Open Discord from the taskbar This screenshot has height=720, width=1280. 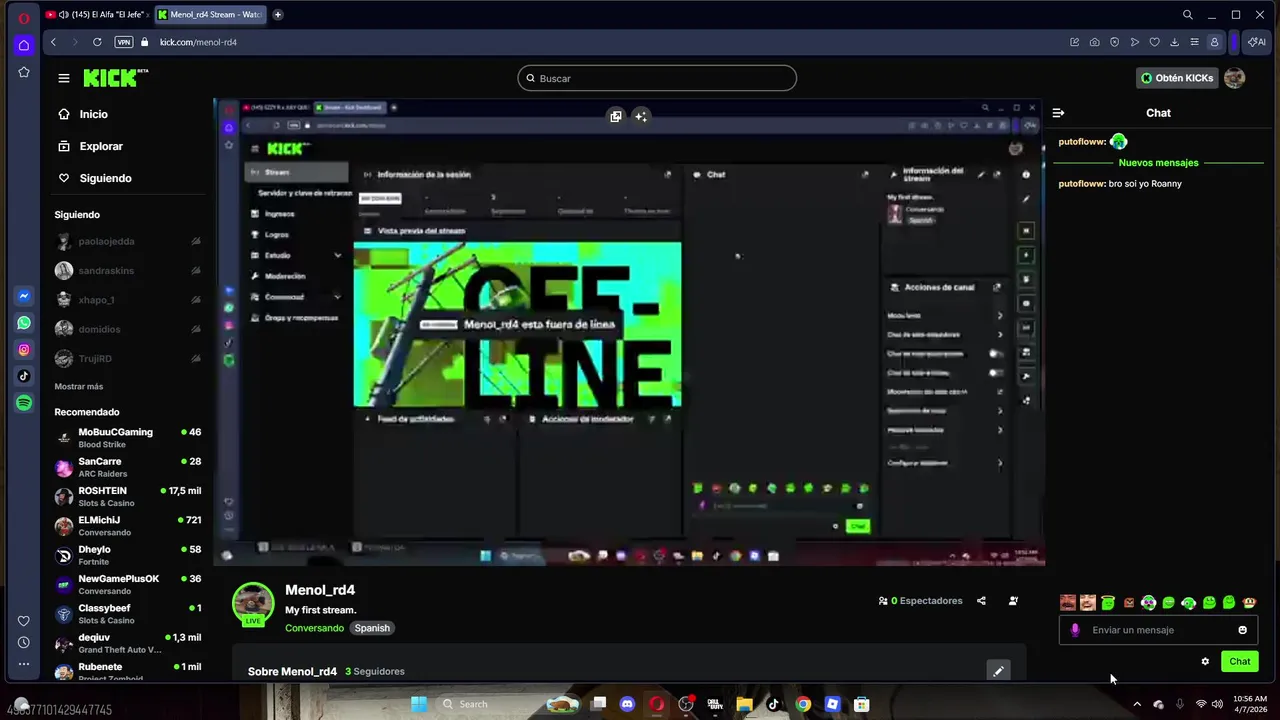(627, 704)
